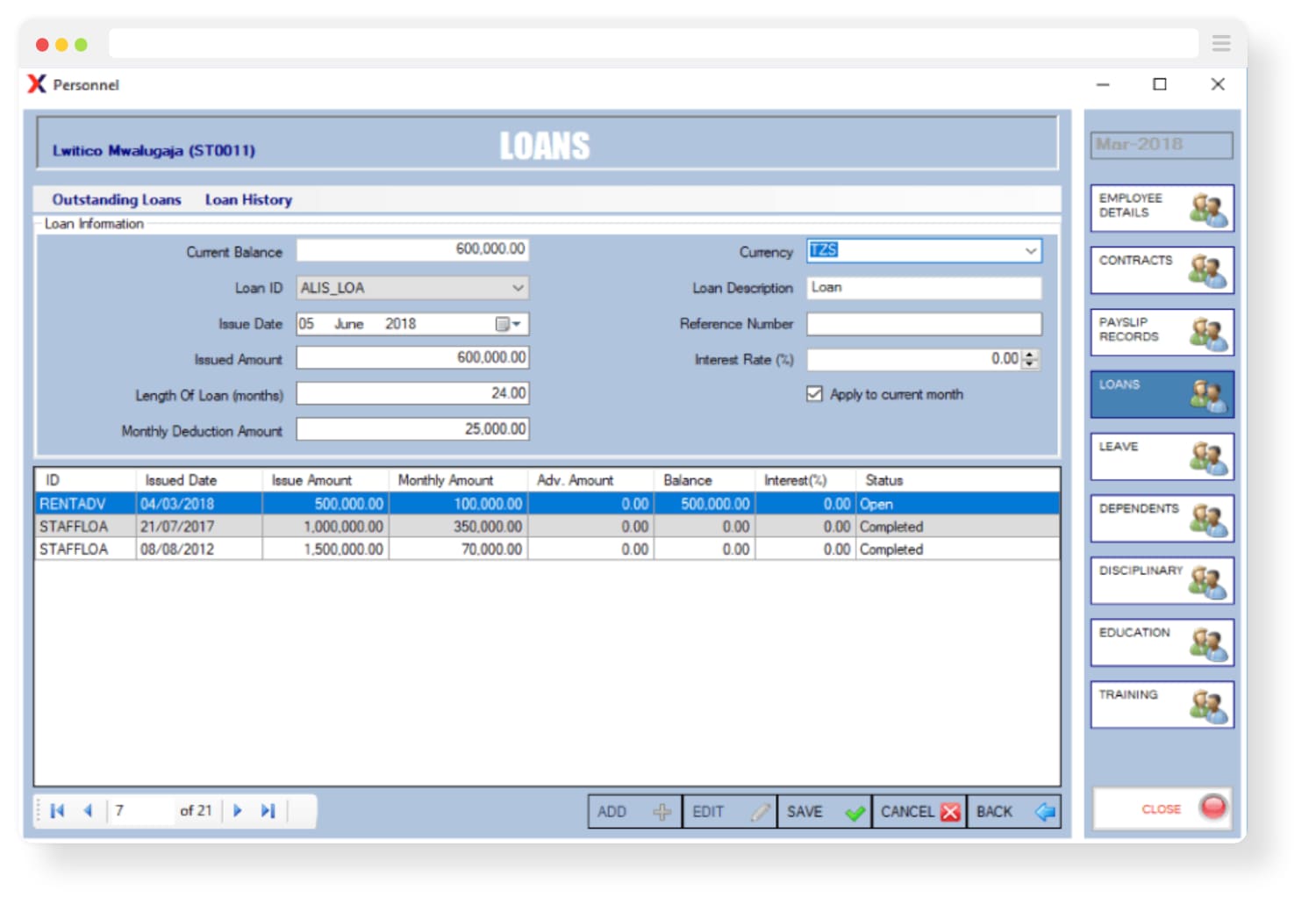Click the SAVE button
This screenshot has width=1316, height=912.
point(825,812)
